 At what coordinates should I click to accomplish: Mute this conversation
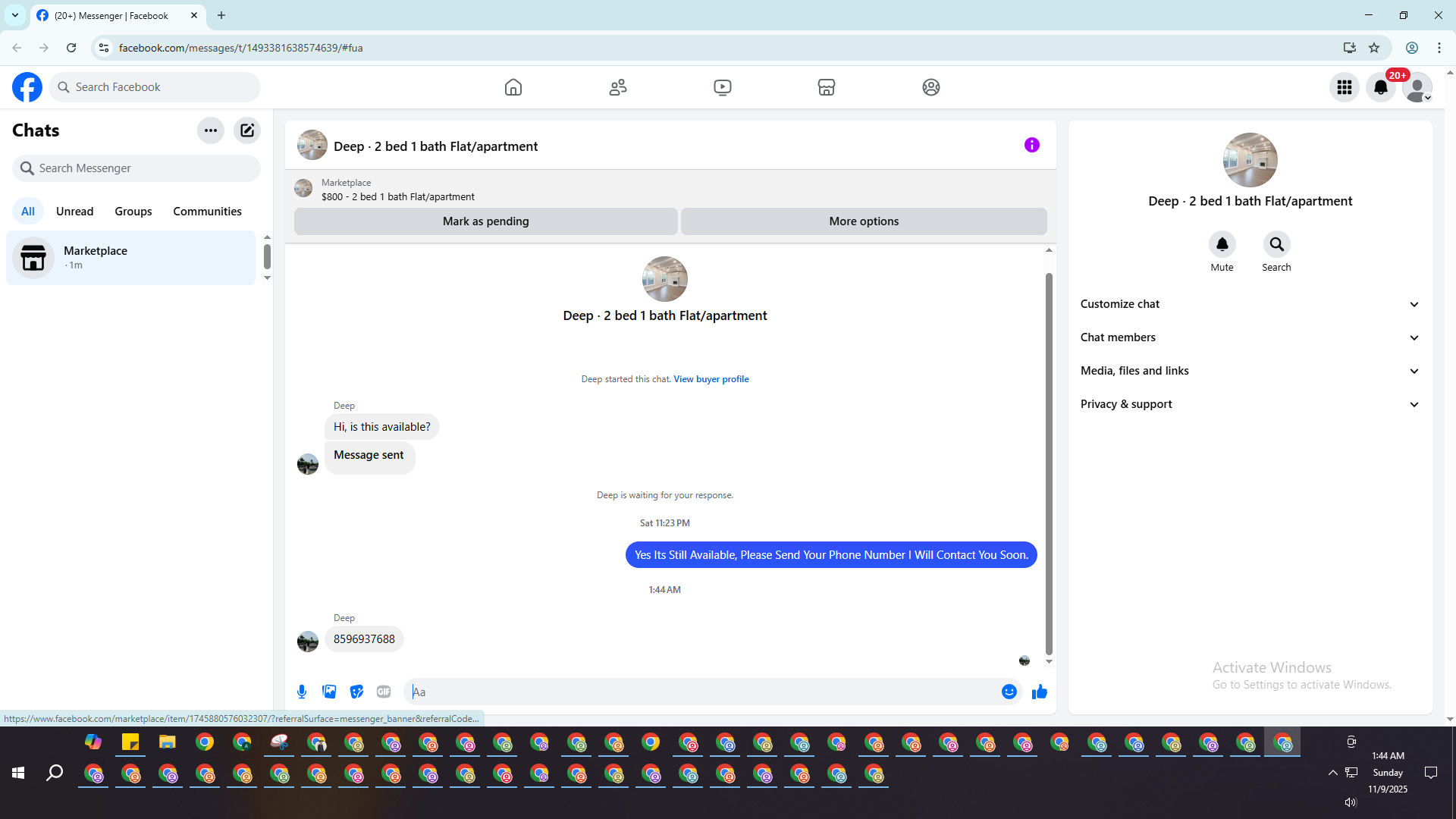[x=1222, y=245]
